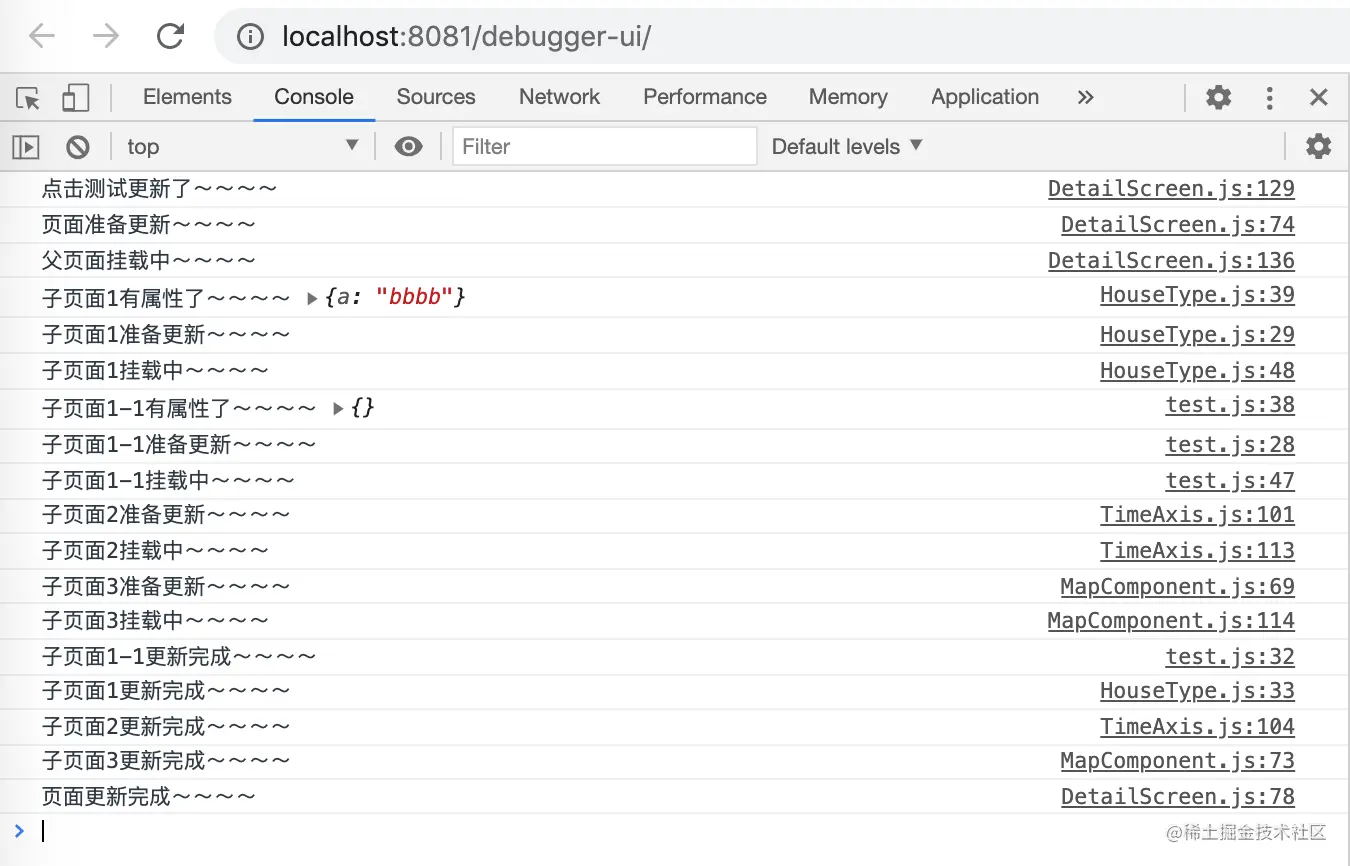Open the DetailScreen.js:129 source link
This screenshot has height=866, width=1350.
tap(1171, 189)
